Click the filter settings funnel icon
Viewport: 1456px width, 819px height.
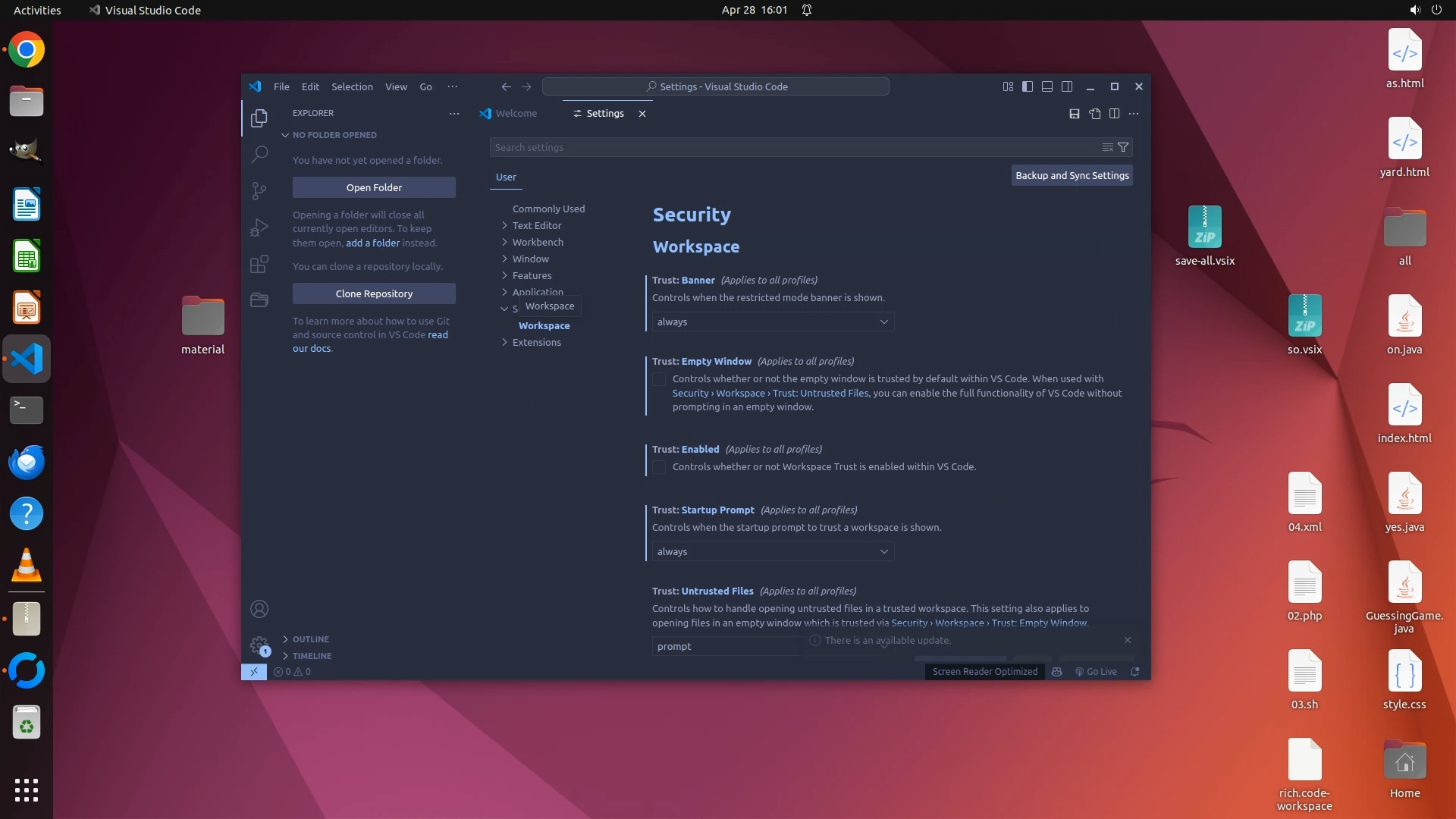point(1123,147)
